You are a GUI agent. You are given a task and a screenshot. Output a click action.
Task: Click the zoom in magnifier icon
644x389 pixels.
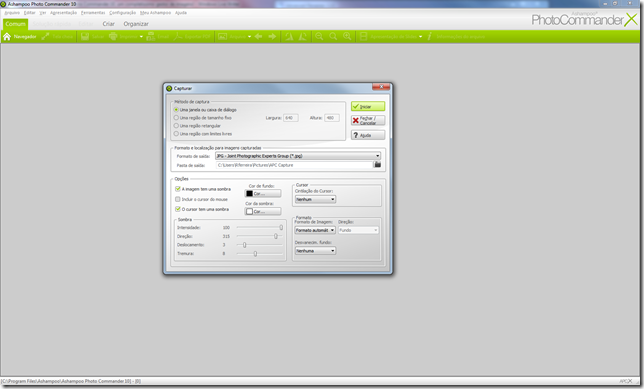pyautogui.click(x=347, y=37)
